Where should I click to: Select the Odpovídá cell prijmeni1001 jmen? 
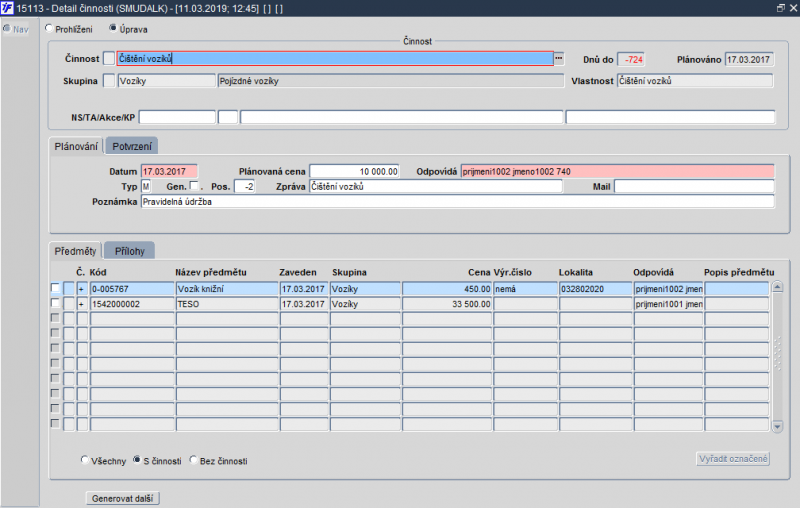coord(668,304)
